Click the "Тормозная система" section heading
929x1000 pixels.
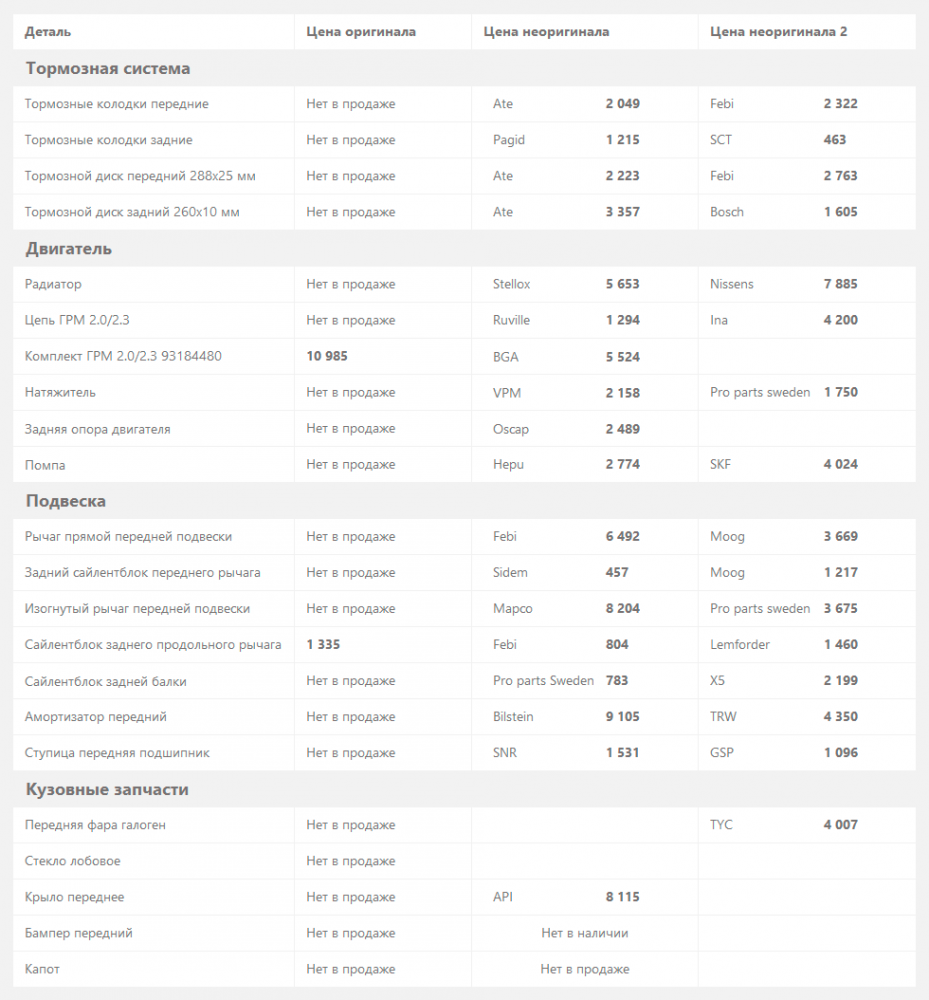[107, 69]
